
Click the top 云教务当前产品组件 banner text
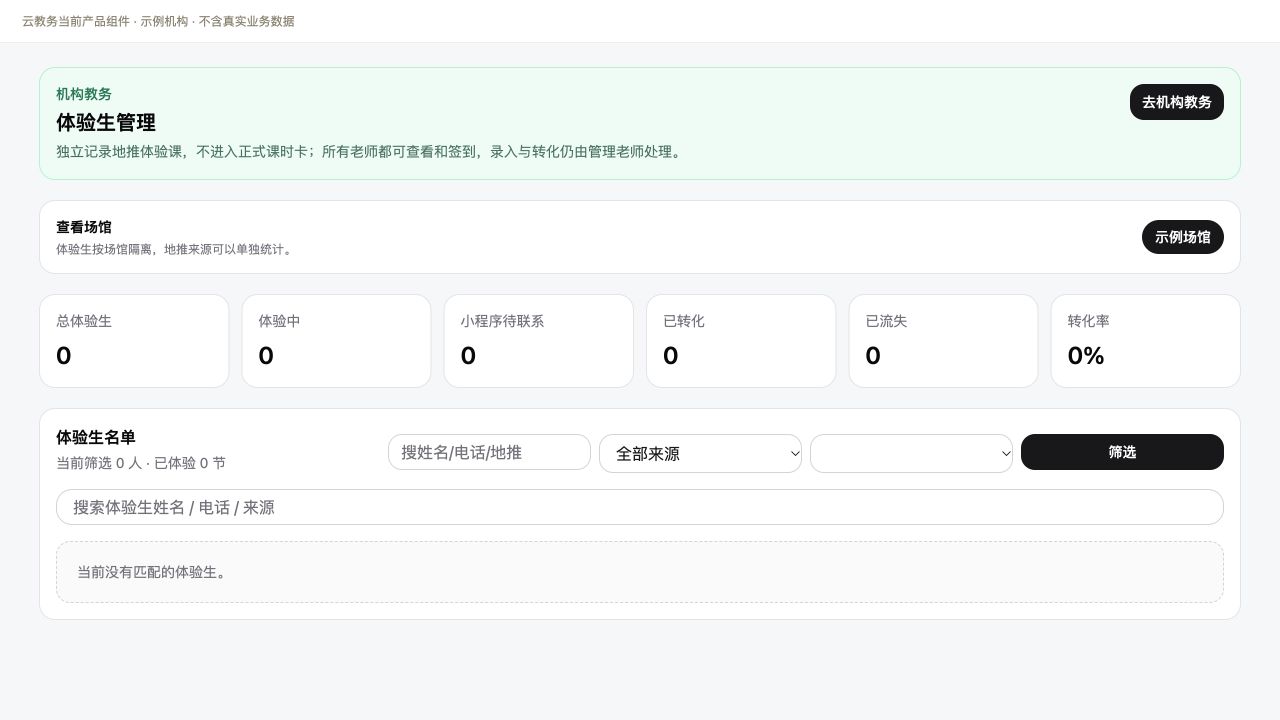point(158,21)
